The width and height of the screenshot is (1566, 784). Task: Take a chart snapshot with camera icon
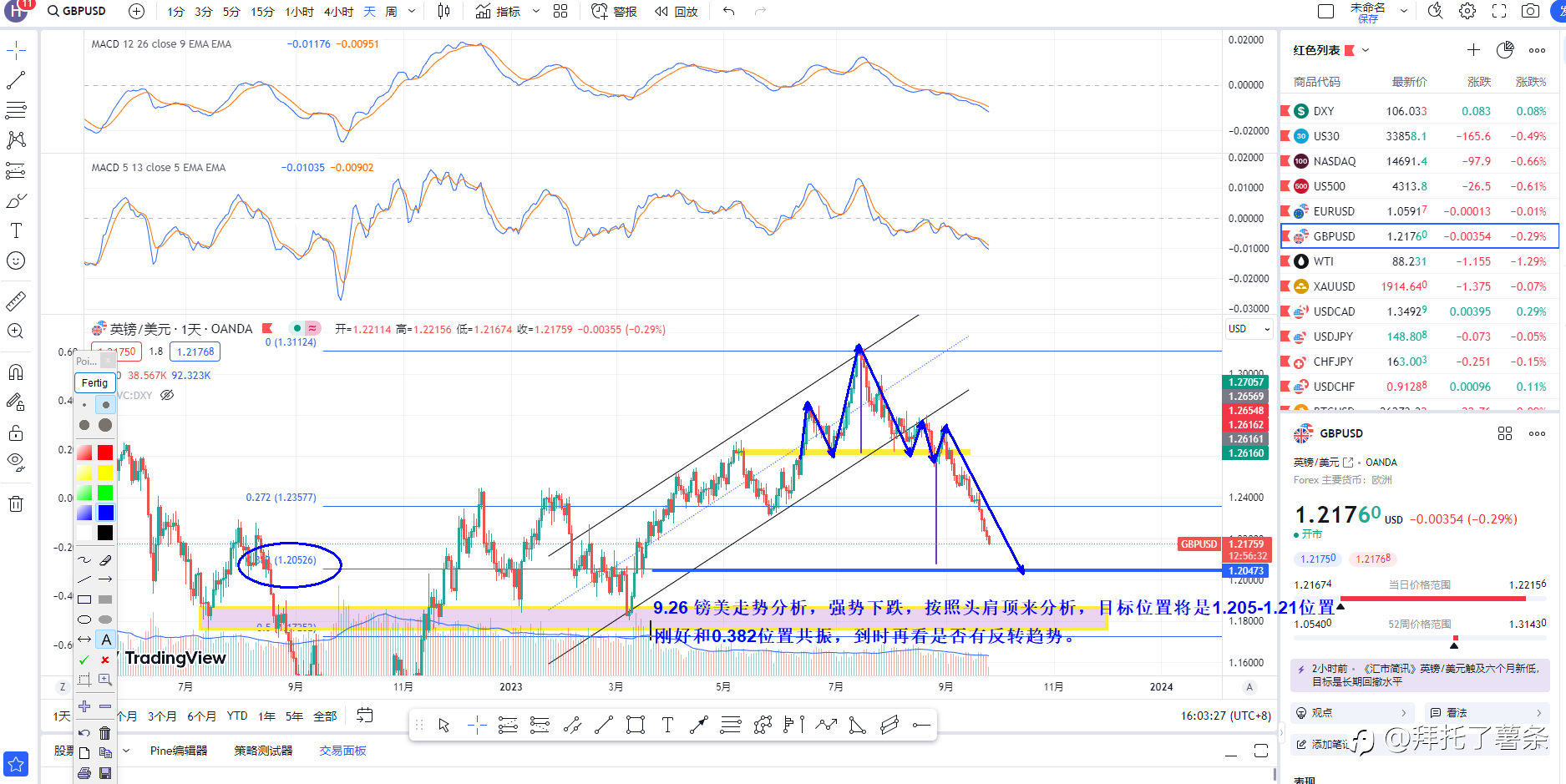(x=1530, y=12)
